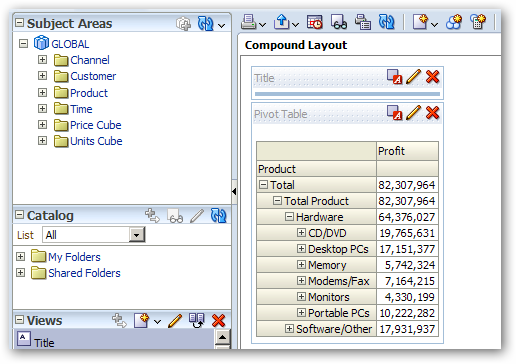This screenshot has height=364, width=516.
Task: Expand the Software/Other row
Action: (x=289, y=329)
